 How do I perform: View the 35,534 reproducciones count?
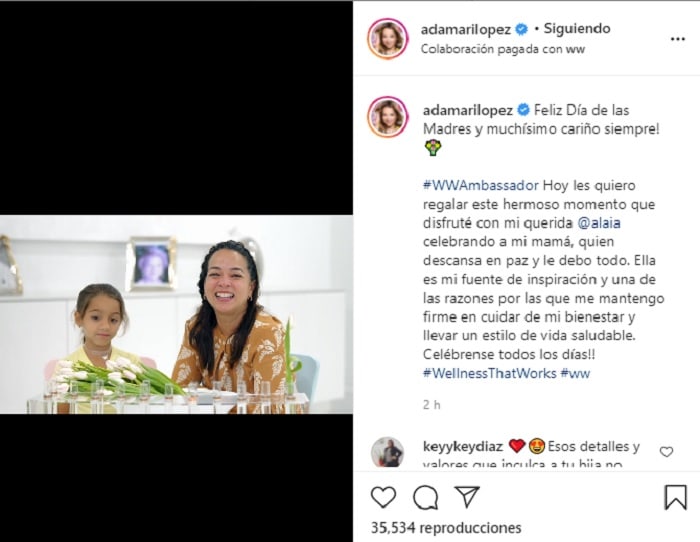click(446, 528)
